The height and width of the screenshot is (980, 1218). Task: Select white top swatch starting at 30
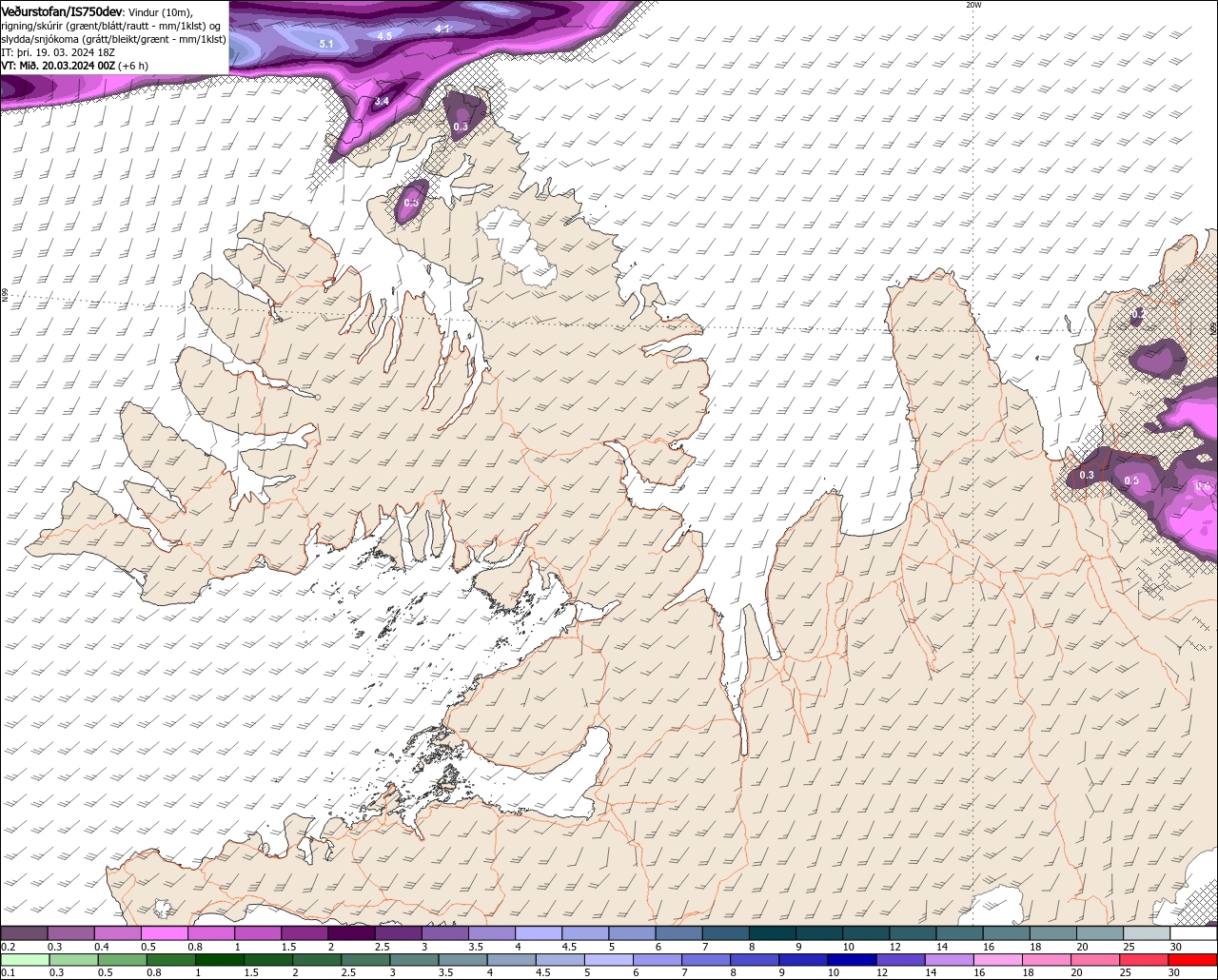click(1193, 933)
